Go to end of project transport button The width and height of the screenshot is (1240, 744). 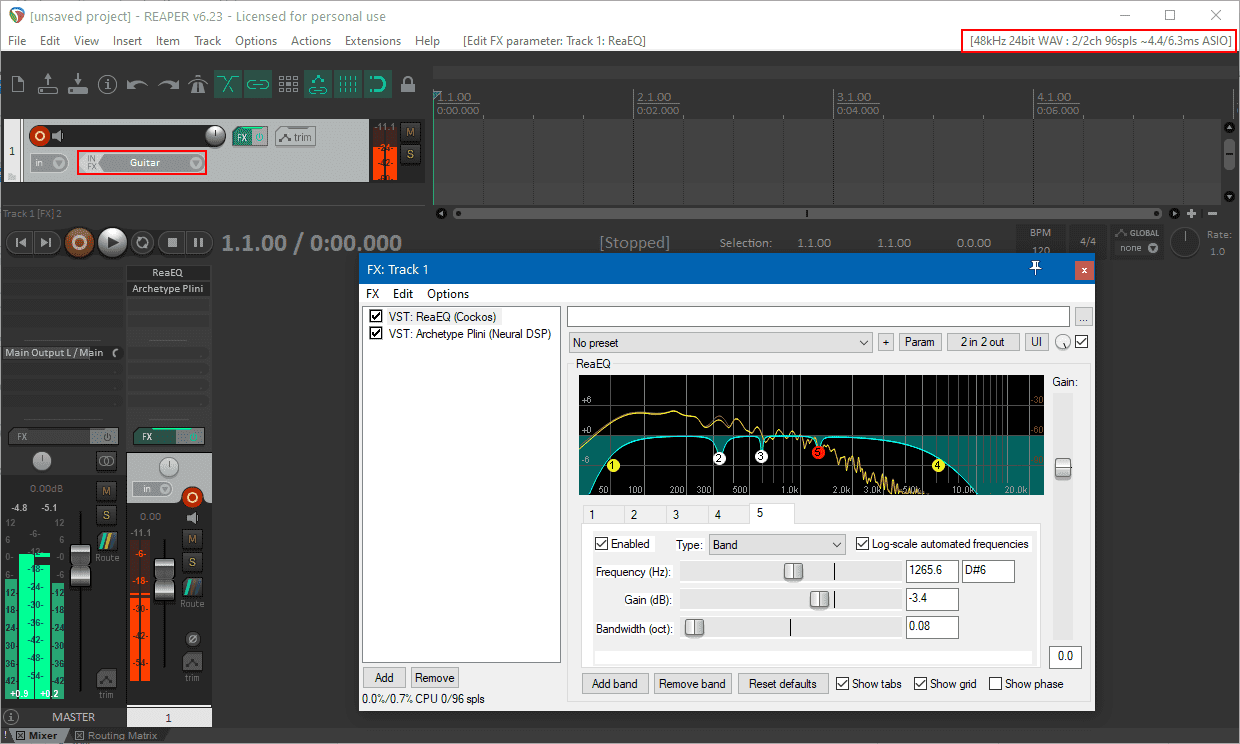pos(46,242)
